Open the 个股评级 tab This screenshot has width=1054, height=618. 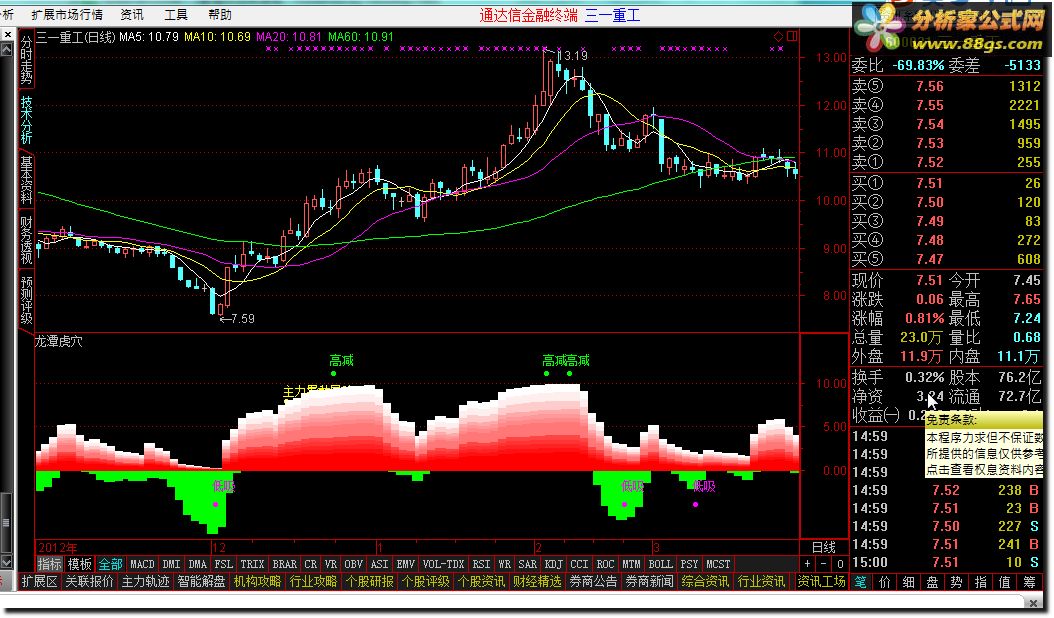425,581
